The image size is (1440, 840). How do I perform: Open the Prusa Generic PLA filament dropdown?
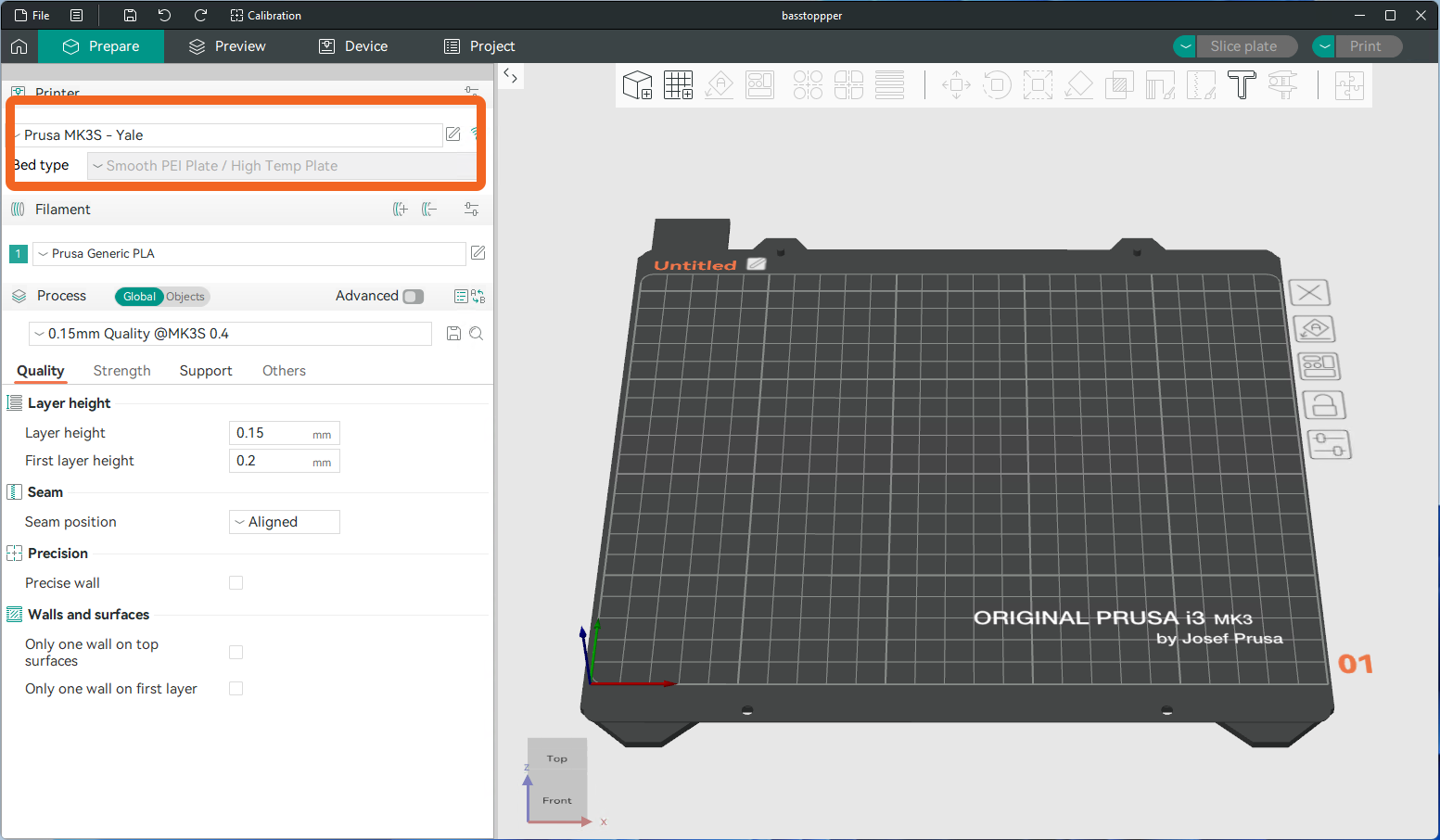pyautogui.click(x=250, y=253)
